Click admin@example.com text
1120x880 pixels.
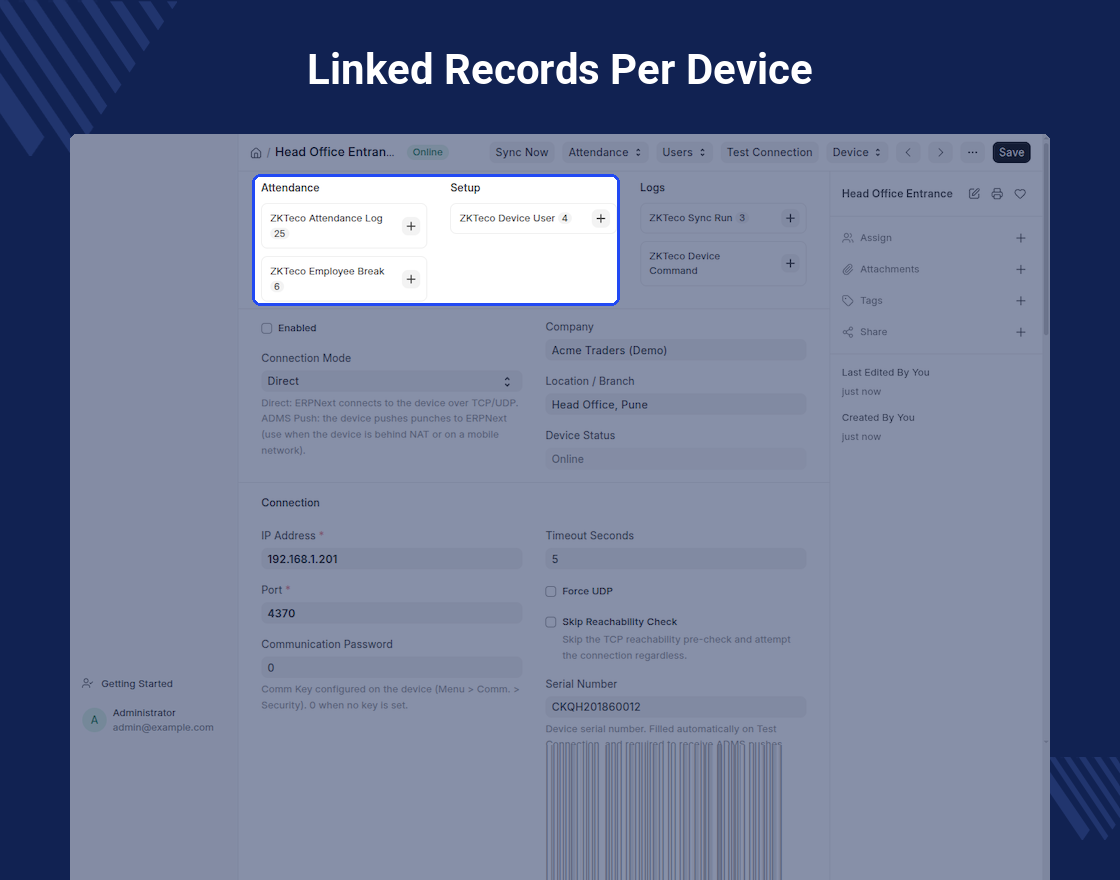[x=163, y=727]
